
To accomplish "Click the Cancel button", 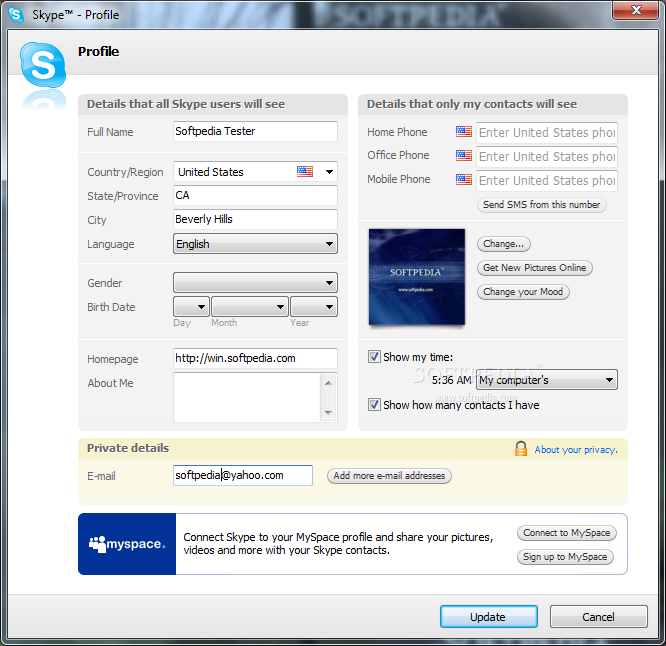I will point(598,617).
